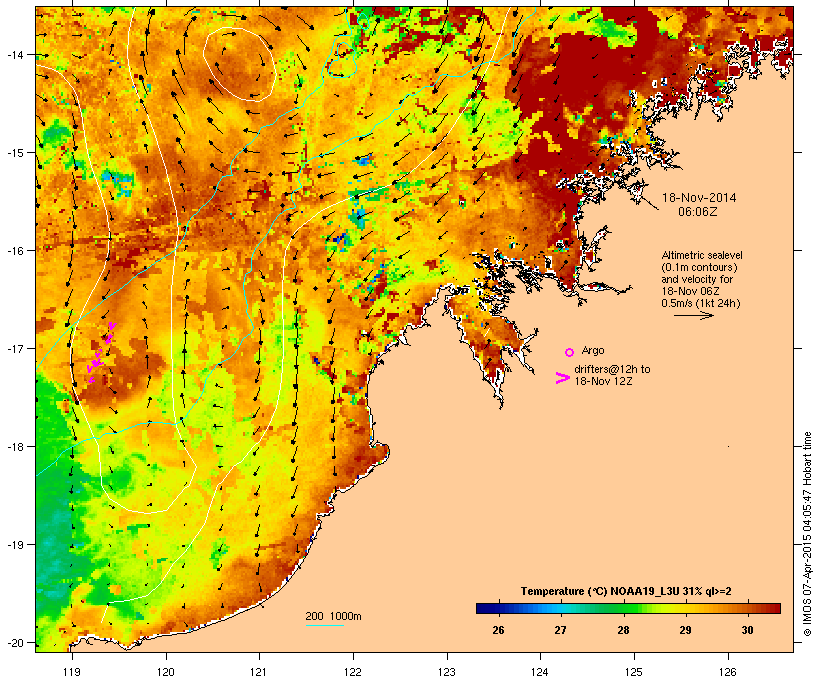Click the drifters@12h legend text
Image resolution: width=820 pixels, height=680 pixels.
(612, 369)
